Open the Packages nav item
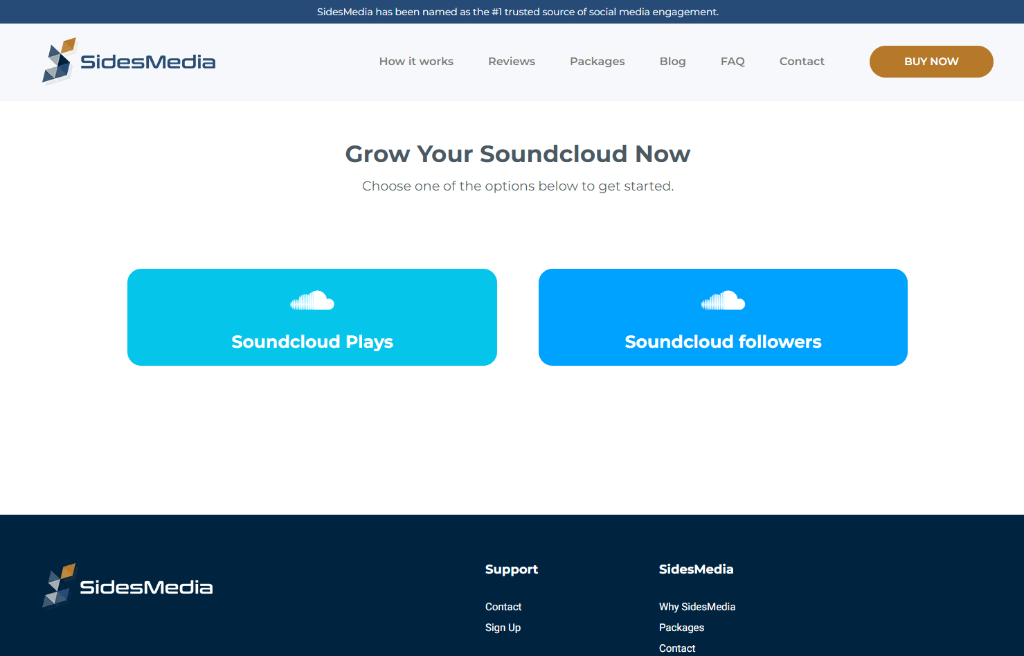Screen dimensions: 1024x656 (597, 61)
